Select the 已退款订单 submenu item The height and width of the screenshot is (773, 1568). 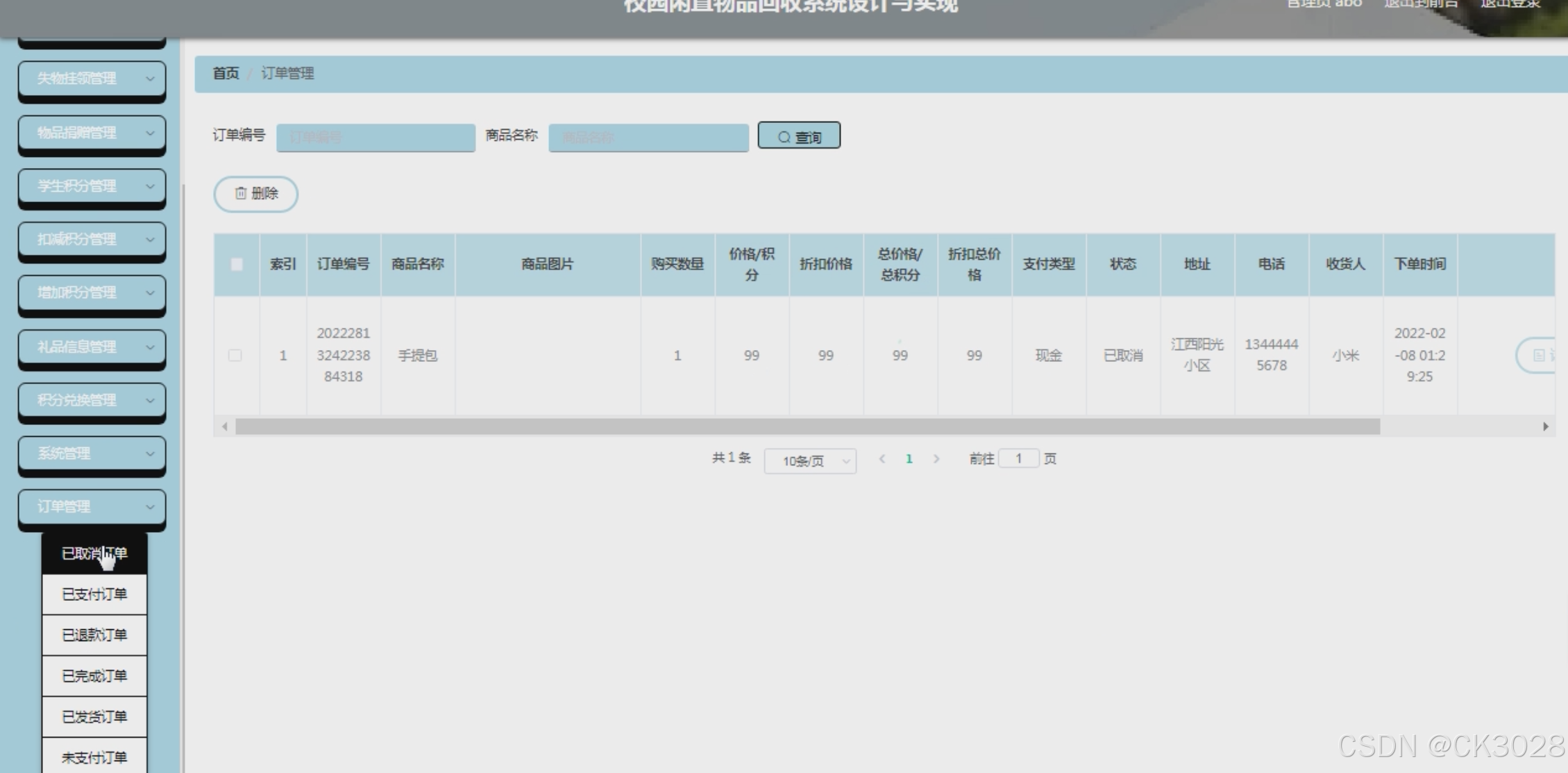[x=94, y=635]
